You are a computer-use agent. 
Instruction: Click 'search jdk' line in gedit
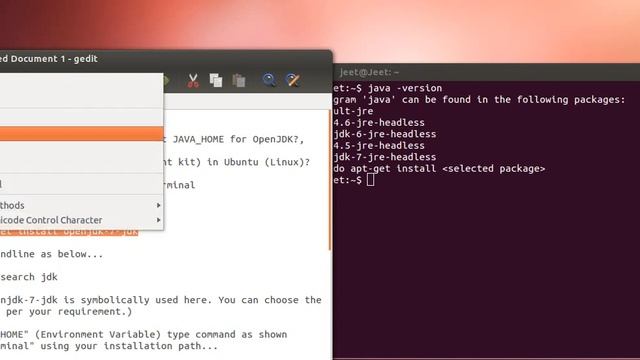click(29, 277)
